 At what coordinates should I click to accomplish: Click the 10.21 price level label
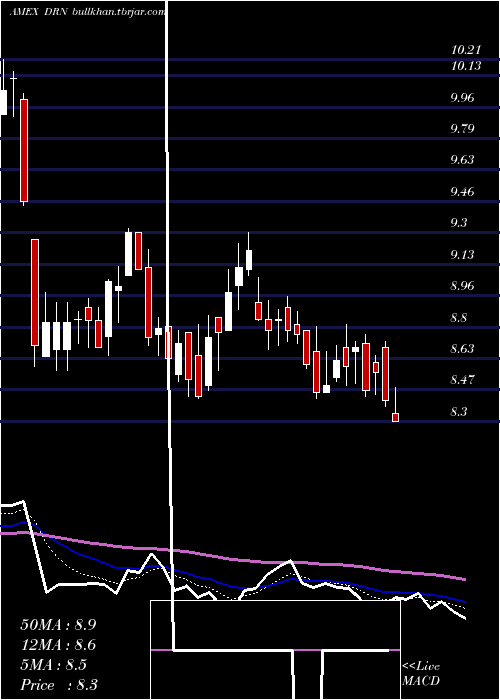[466, 50]
